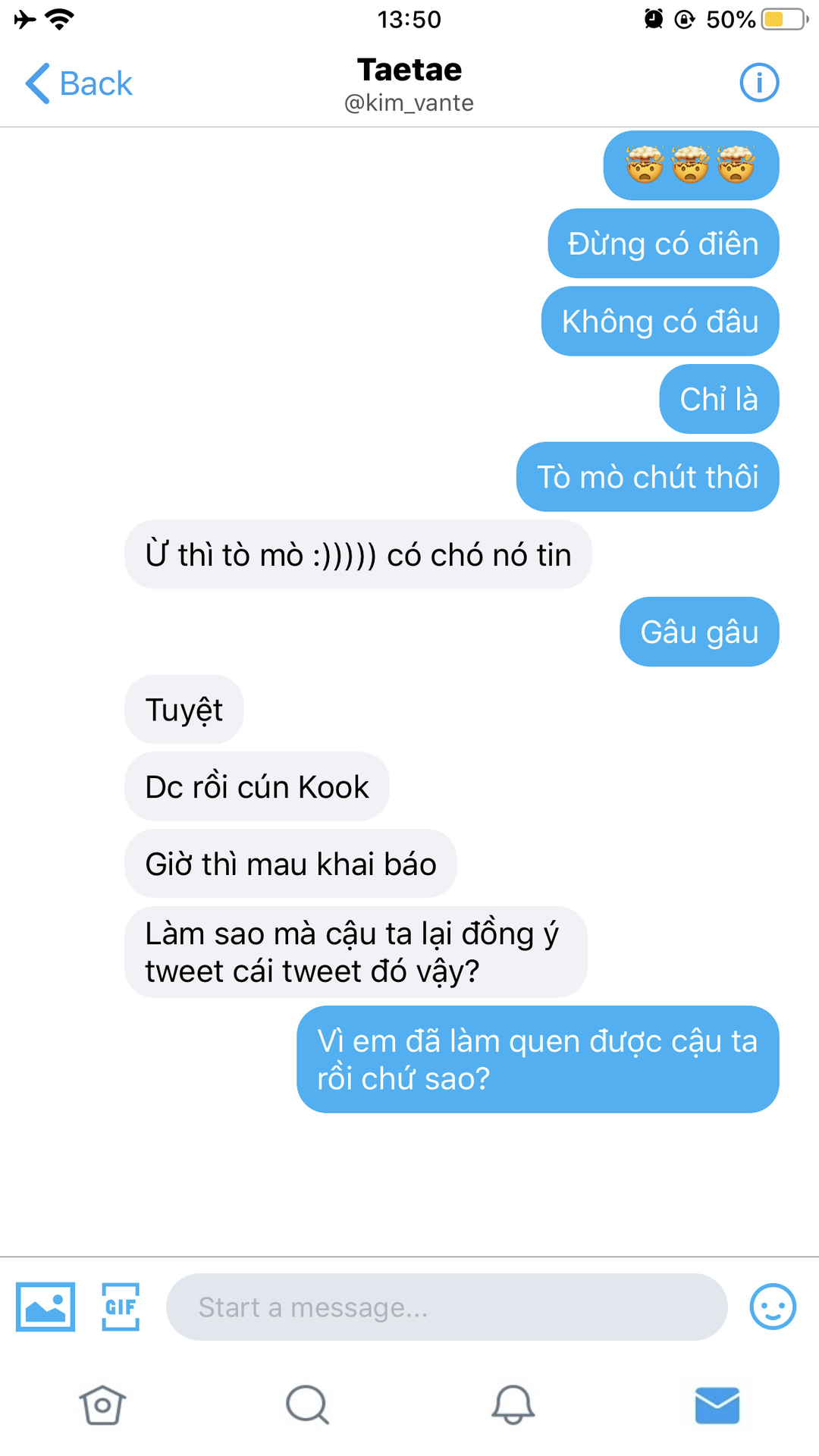This screenshot has width=819, height=1456.
Task: Open the emoji smiley picker
Action: point(773,1307)
